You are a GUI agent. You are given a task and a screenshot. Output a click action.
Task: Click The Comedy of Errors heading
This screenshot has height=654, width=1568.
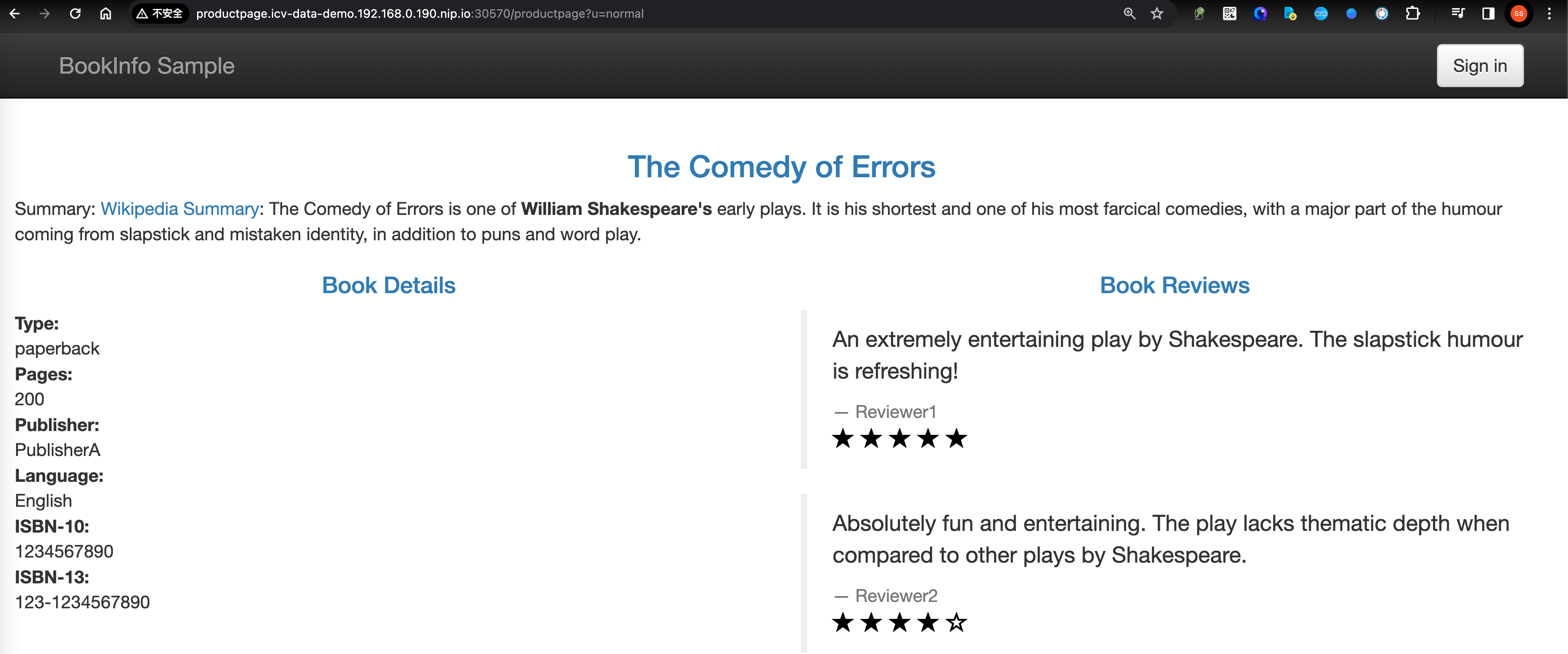(x=781, y=166)
